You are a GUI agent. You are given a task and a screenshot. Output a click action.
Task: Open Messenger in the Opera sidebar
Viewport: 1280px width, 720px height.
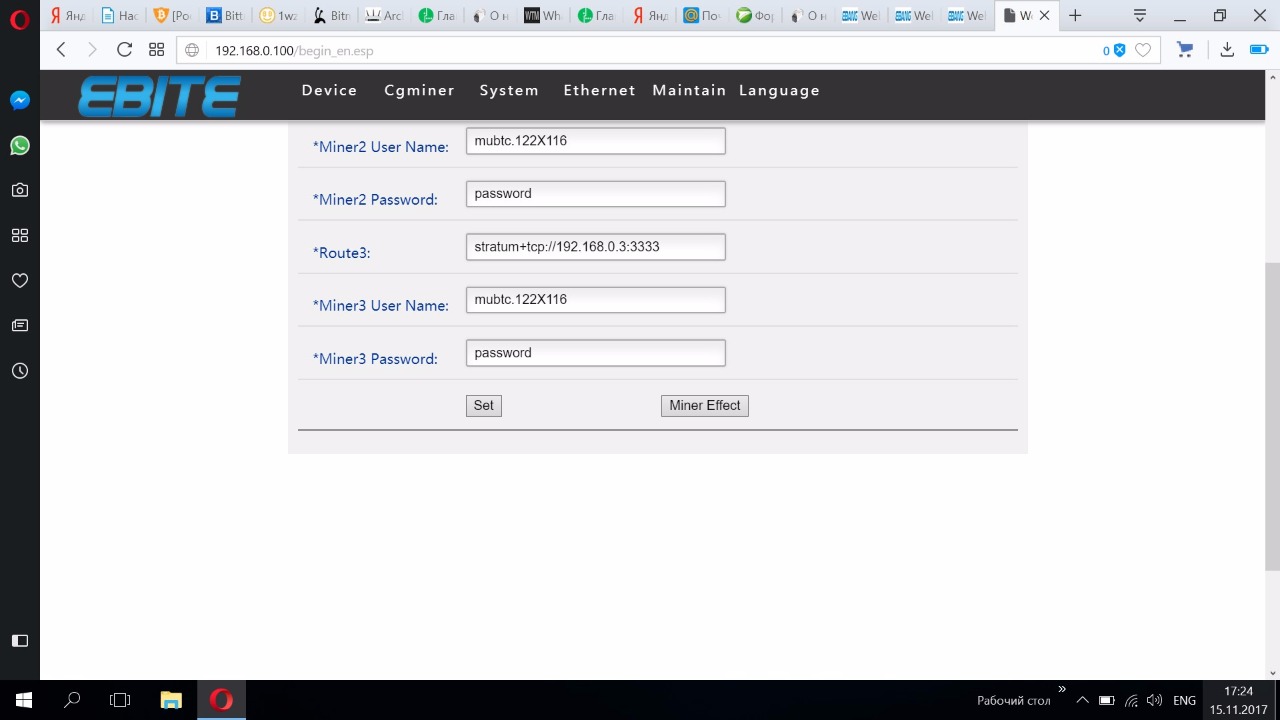click(x=20, y=100)
